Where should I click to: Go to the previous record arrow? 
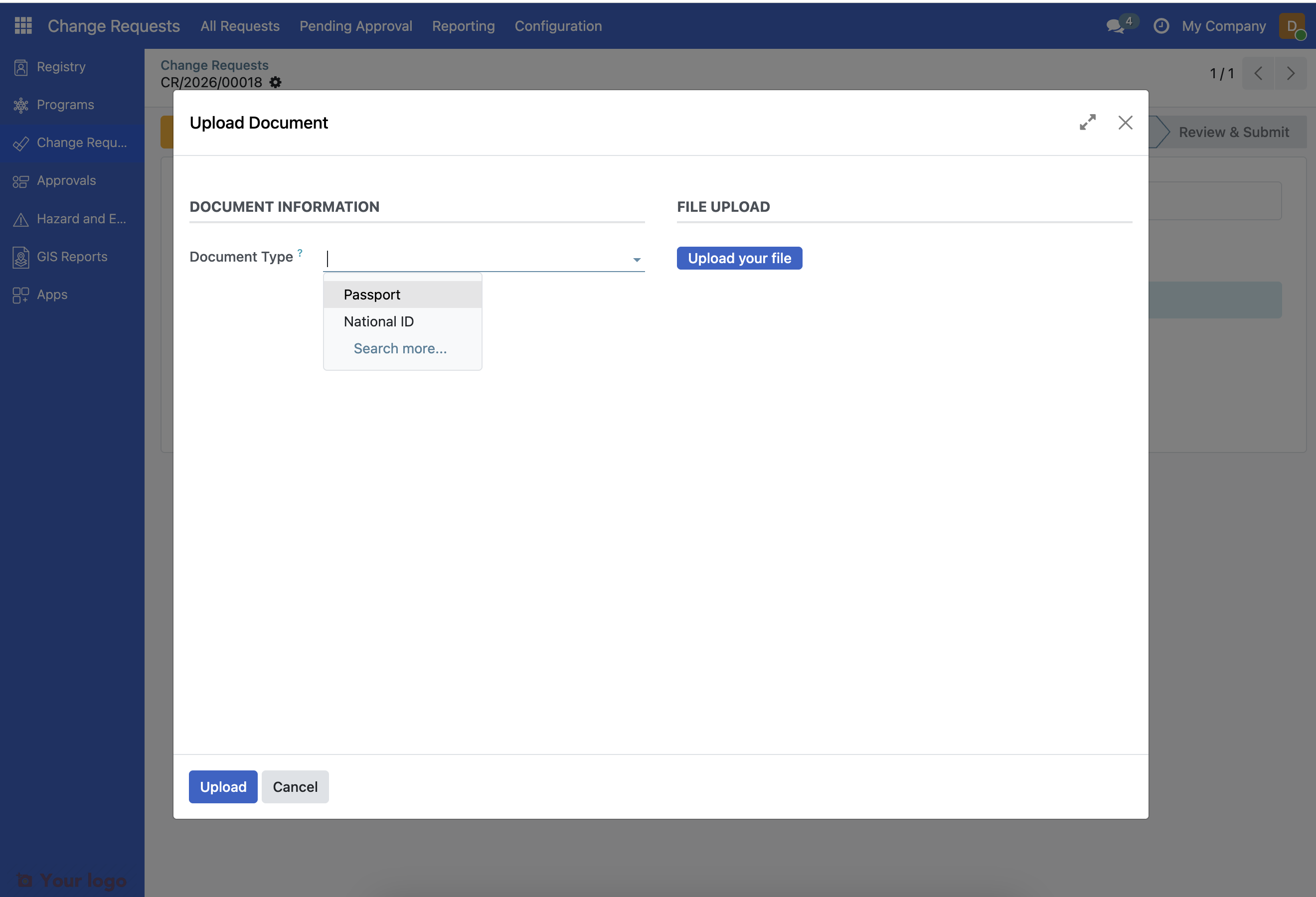1258,74
